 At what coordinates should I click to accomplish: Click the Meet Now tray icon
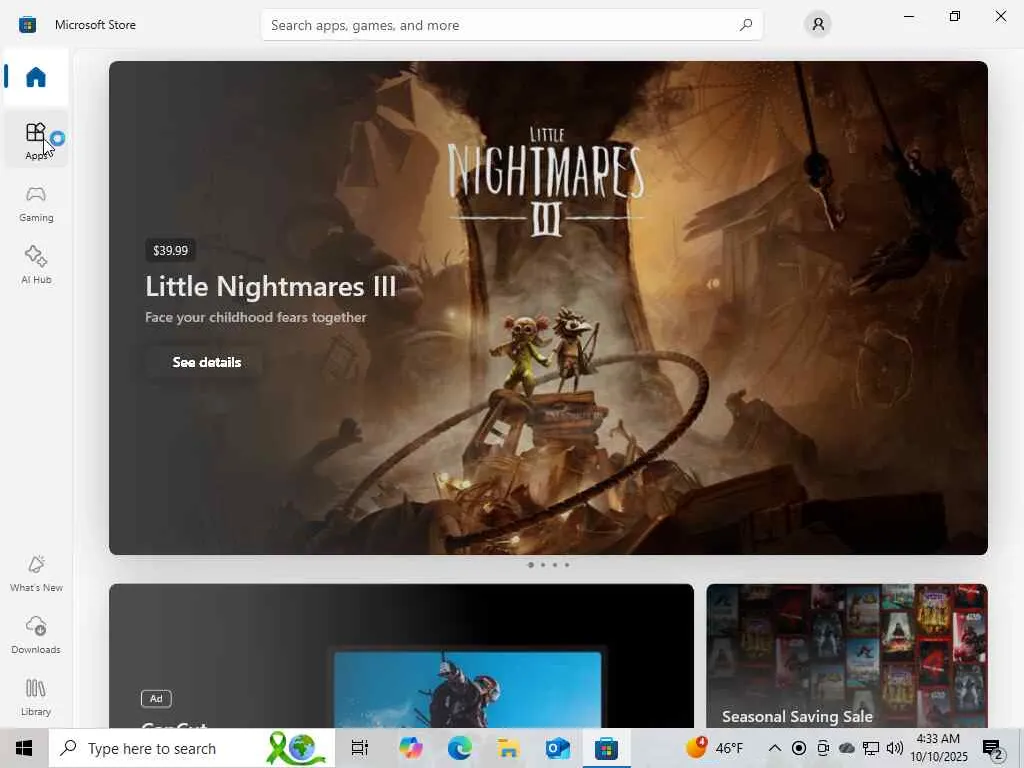[823, 748]
